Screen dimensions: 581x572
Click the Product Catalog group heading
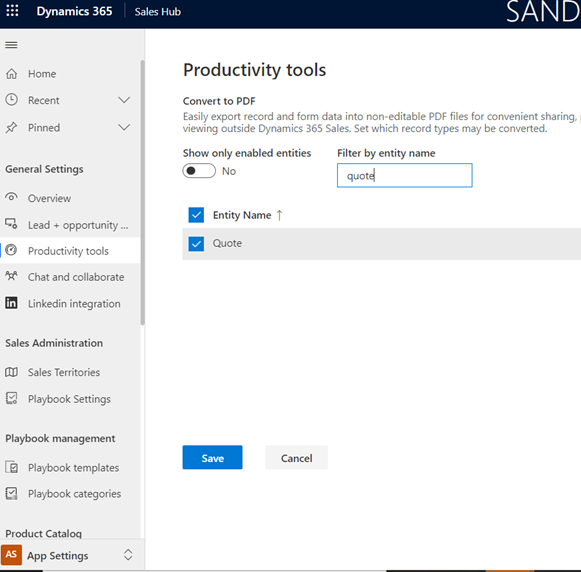[x=43, y=533]
